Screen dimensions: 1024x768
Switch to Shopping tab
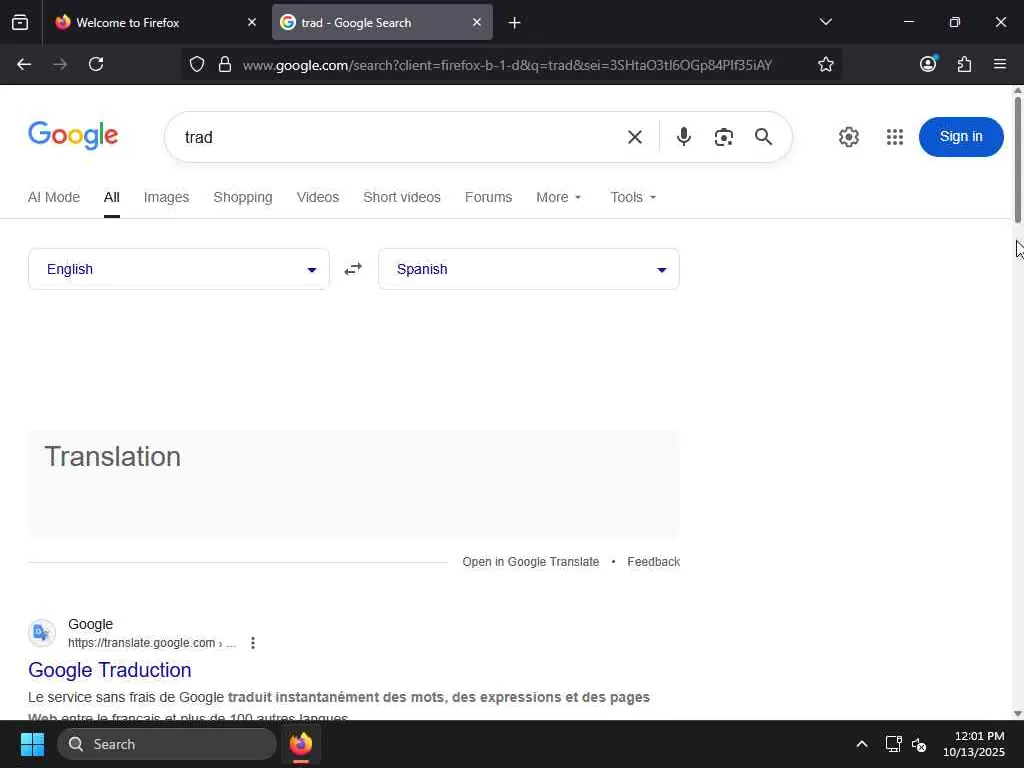pyautogui.click(x=243, y=197)
